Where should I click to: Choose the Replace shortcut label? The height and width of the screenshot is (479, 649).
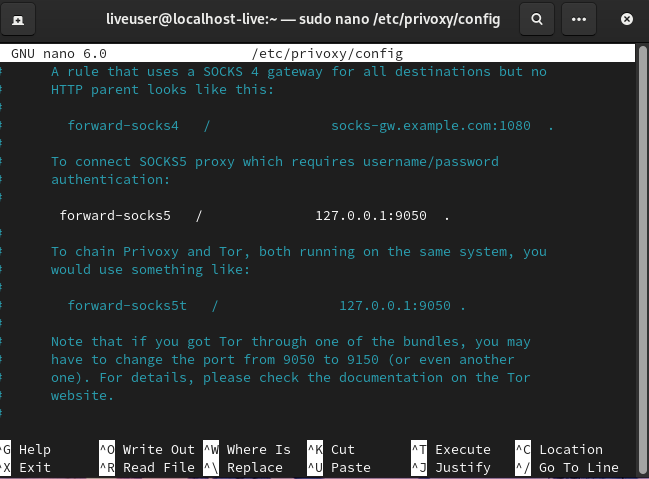[x=254, y=467]
